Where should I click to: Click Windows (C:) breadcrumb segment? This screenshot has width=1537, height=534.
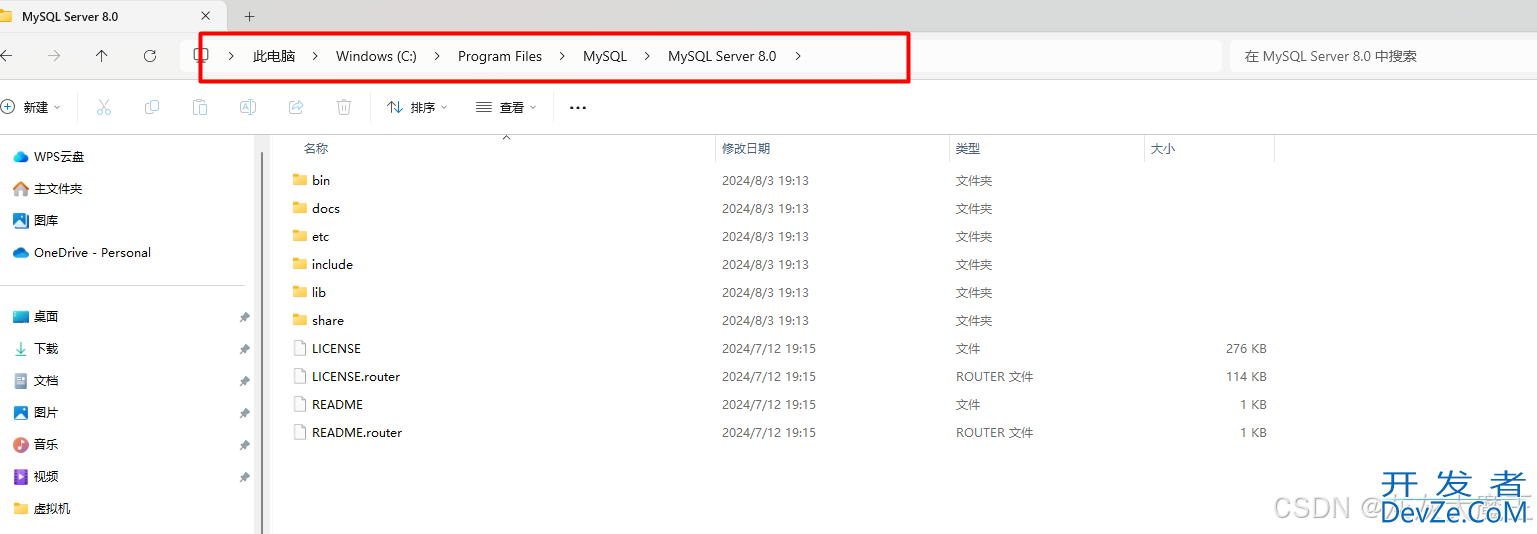click(376, 56)
